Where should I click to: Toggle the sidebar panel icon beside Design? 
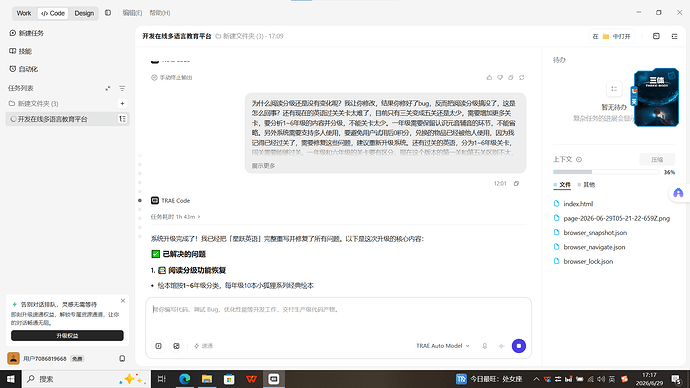108,13
